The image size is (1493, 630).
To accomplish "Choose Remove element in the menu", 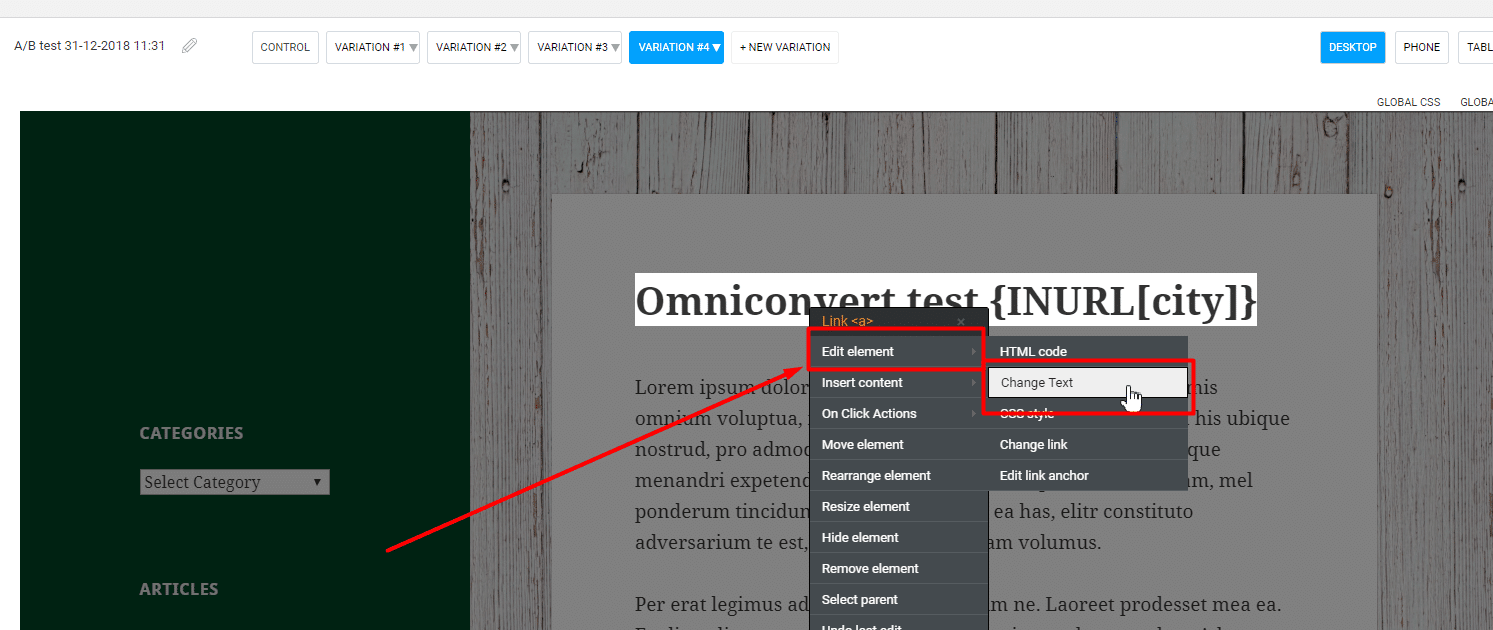I will (898, 569).
